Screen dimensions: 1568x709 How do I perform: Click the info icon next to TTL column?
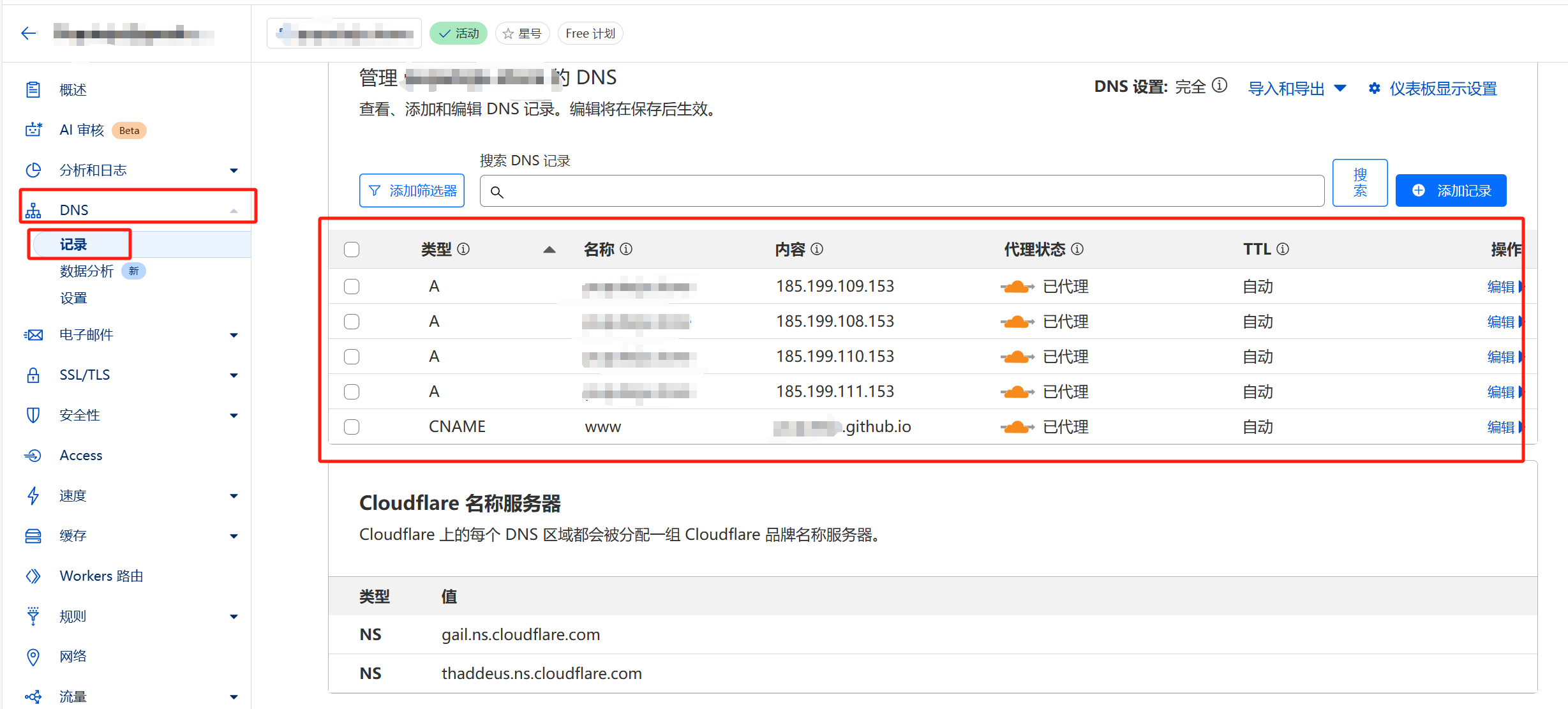(1283, 249)
